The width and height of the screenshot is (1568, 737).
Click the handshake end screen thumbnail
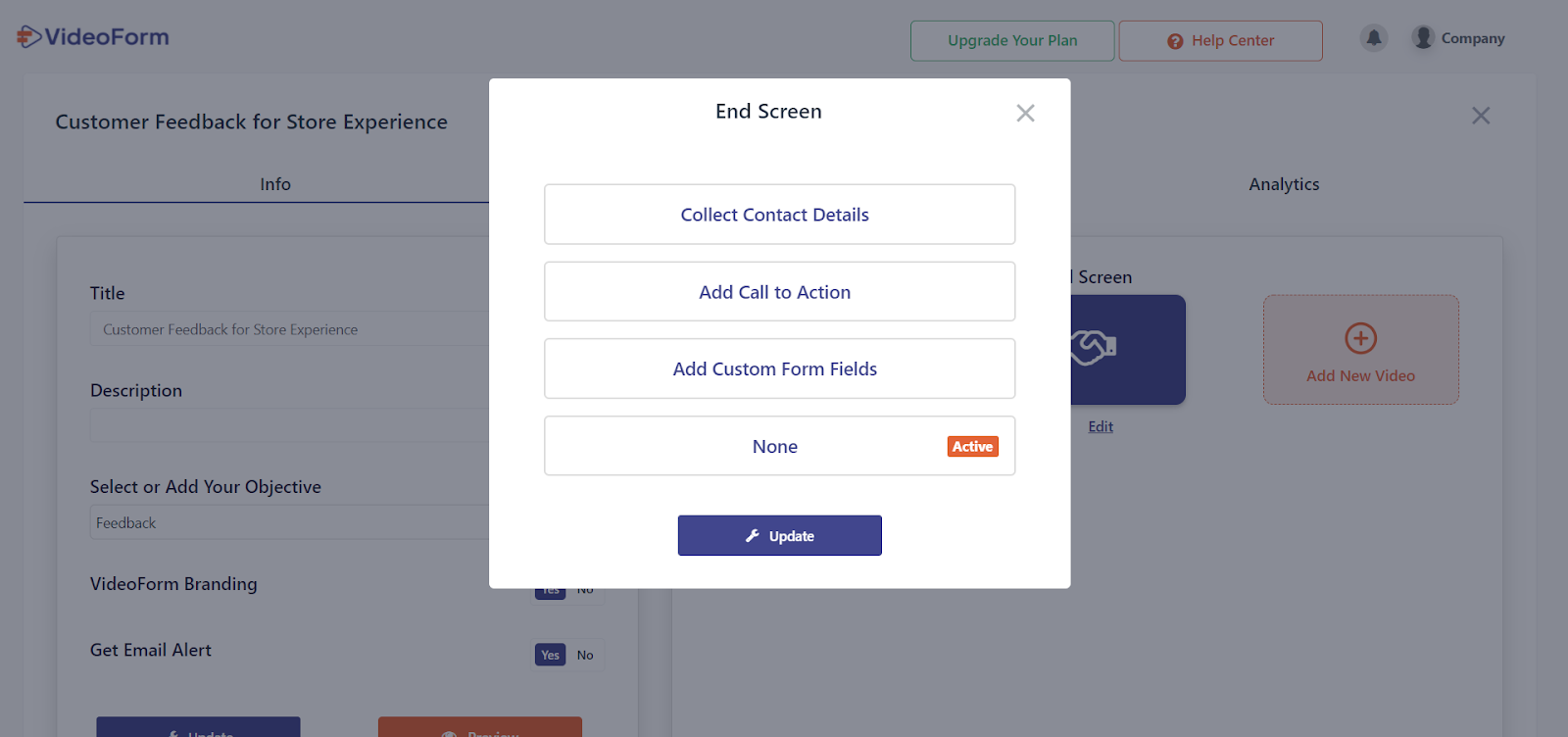point(1127,349)
